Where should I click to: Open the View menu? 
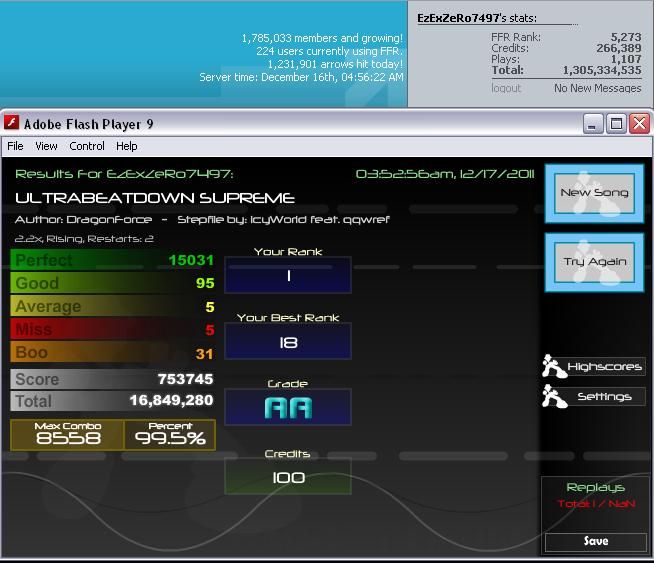(46, 146)
